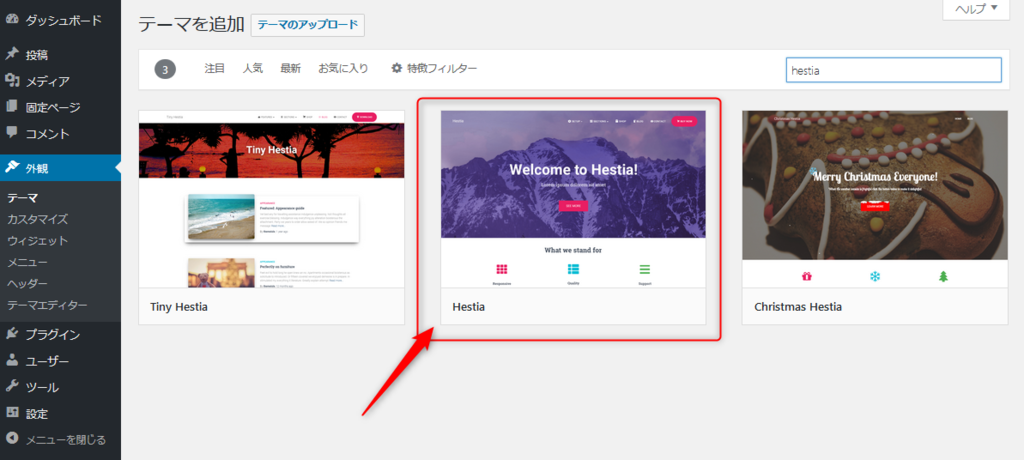
Task: Click the テーマを追加 page heading
Action: tap(191, 25)
